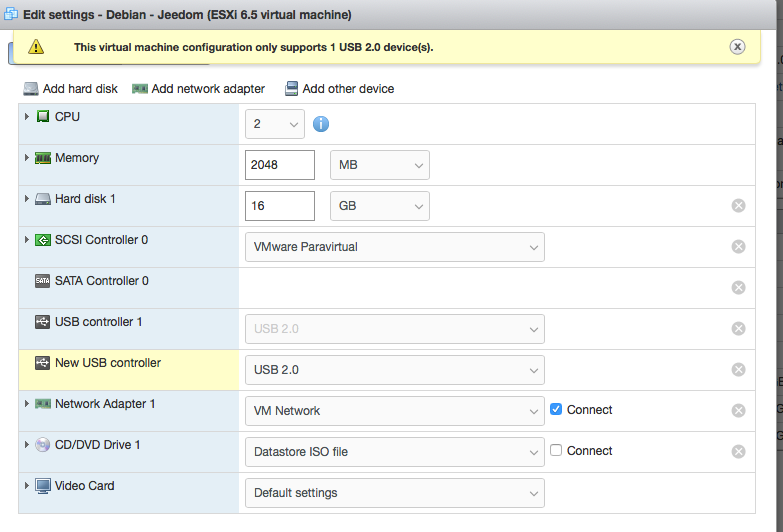Open the memory unit MB dropdown
Screen dimensions: 783x532
pos(379,165)
